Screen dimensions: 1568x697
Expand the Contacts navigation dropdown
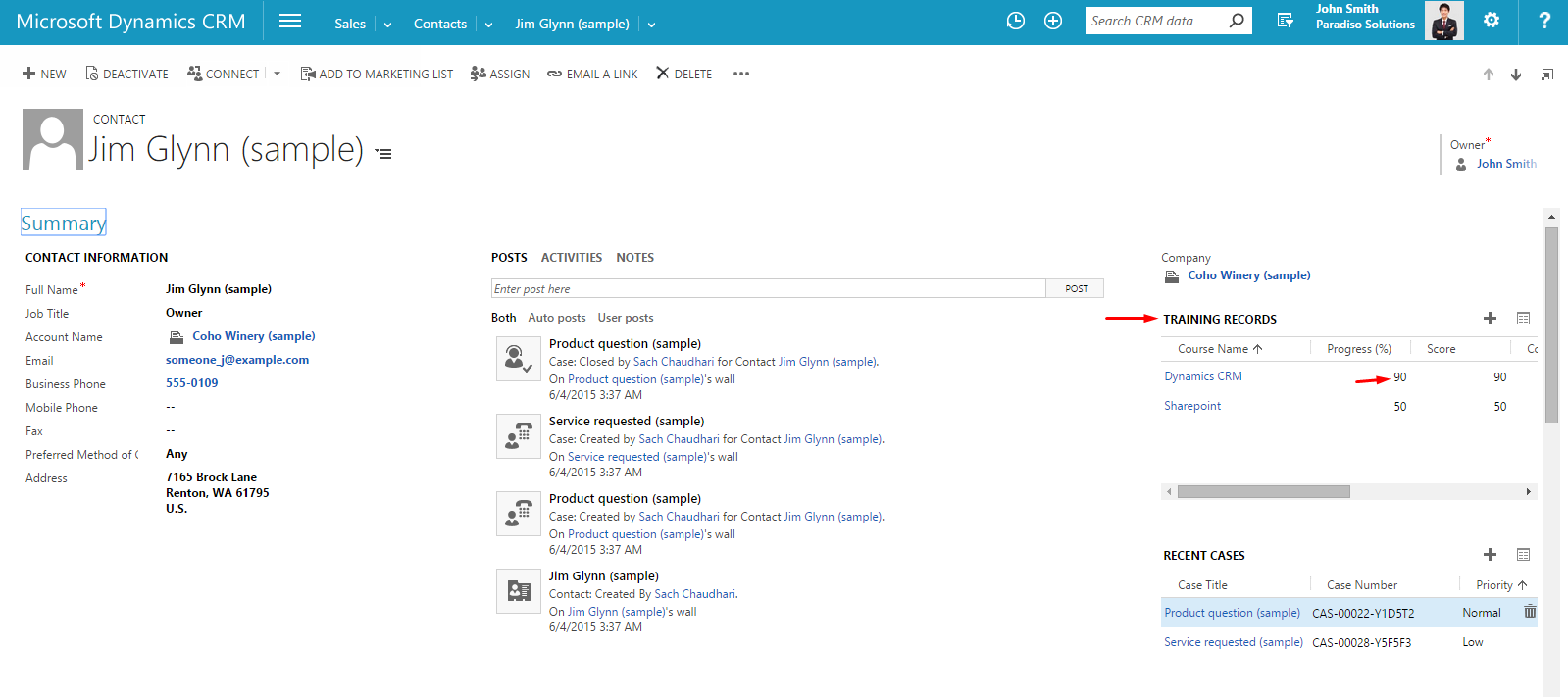488,25
